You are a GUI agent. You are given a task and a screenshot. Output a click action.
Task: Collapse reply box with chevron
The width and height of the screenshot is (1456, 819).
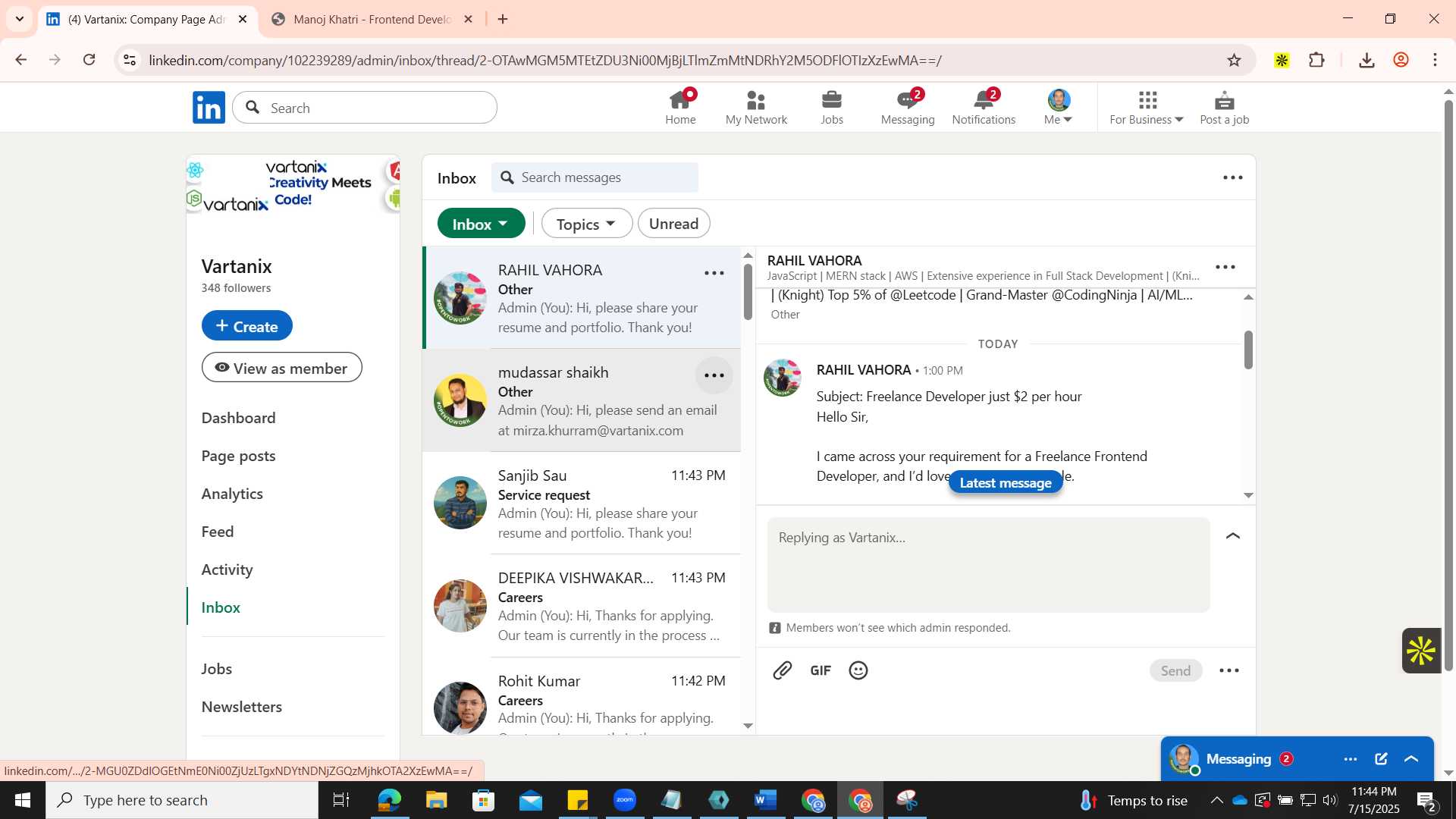click(x=1233, y=536)
